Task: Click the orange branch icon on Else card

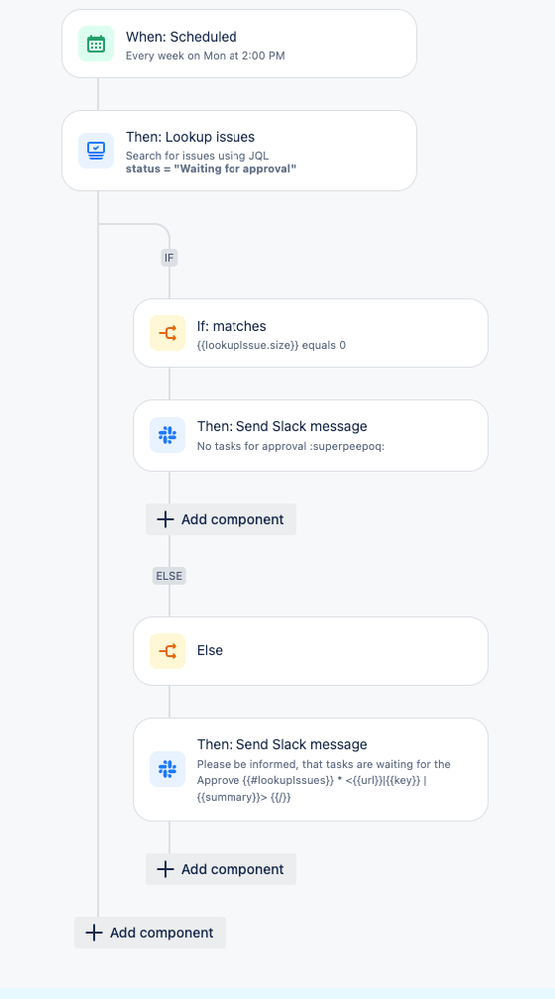Action: click(x=168, y=651)
